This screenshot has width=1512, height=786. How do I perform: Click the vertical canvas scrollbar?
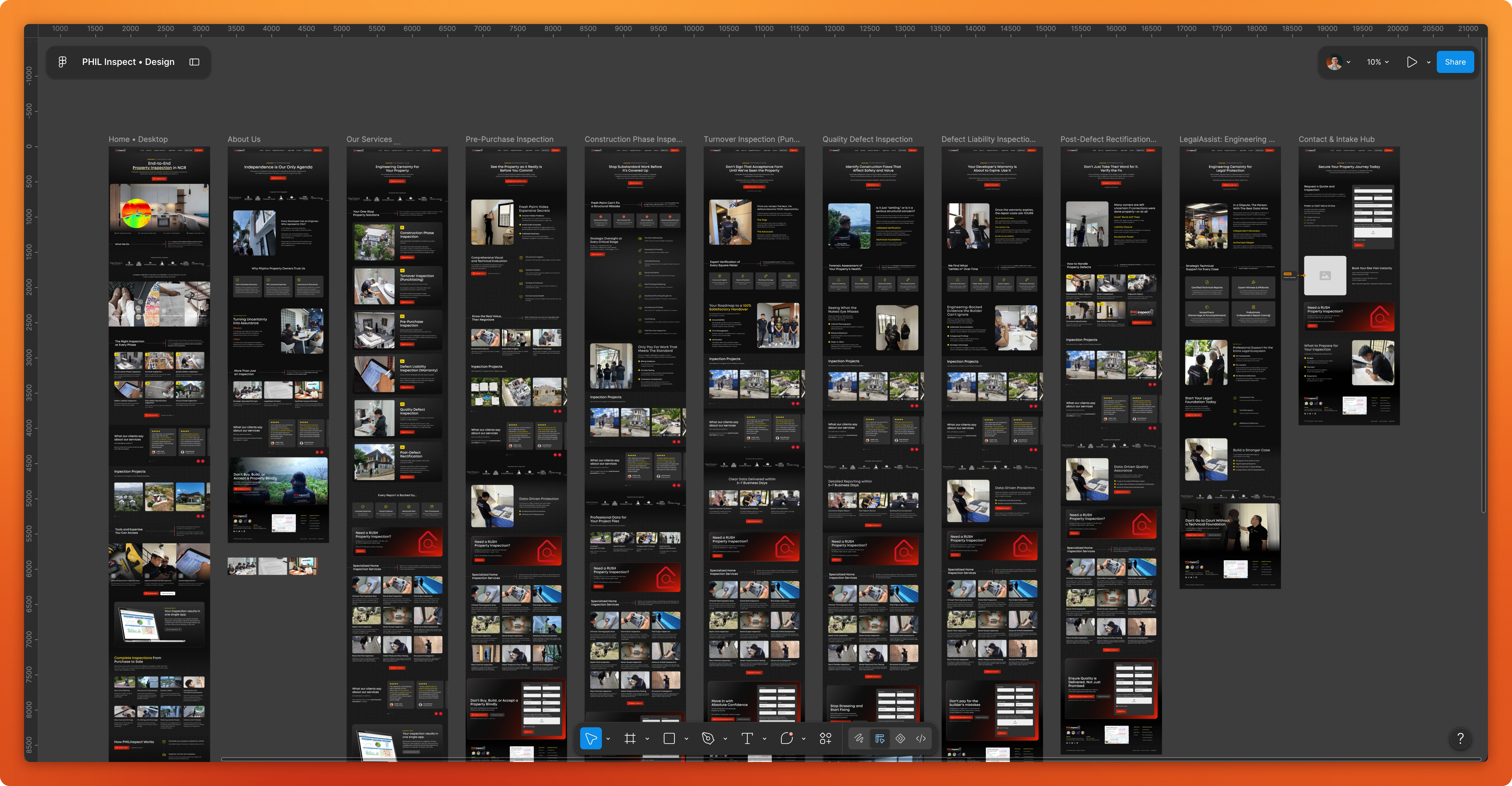[1483, 276]
